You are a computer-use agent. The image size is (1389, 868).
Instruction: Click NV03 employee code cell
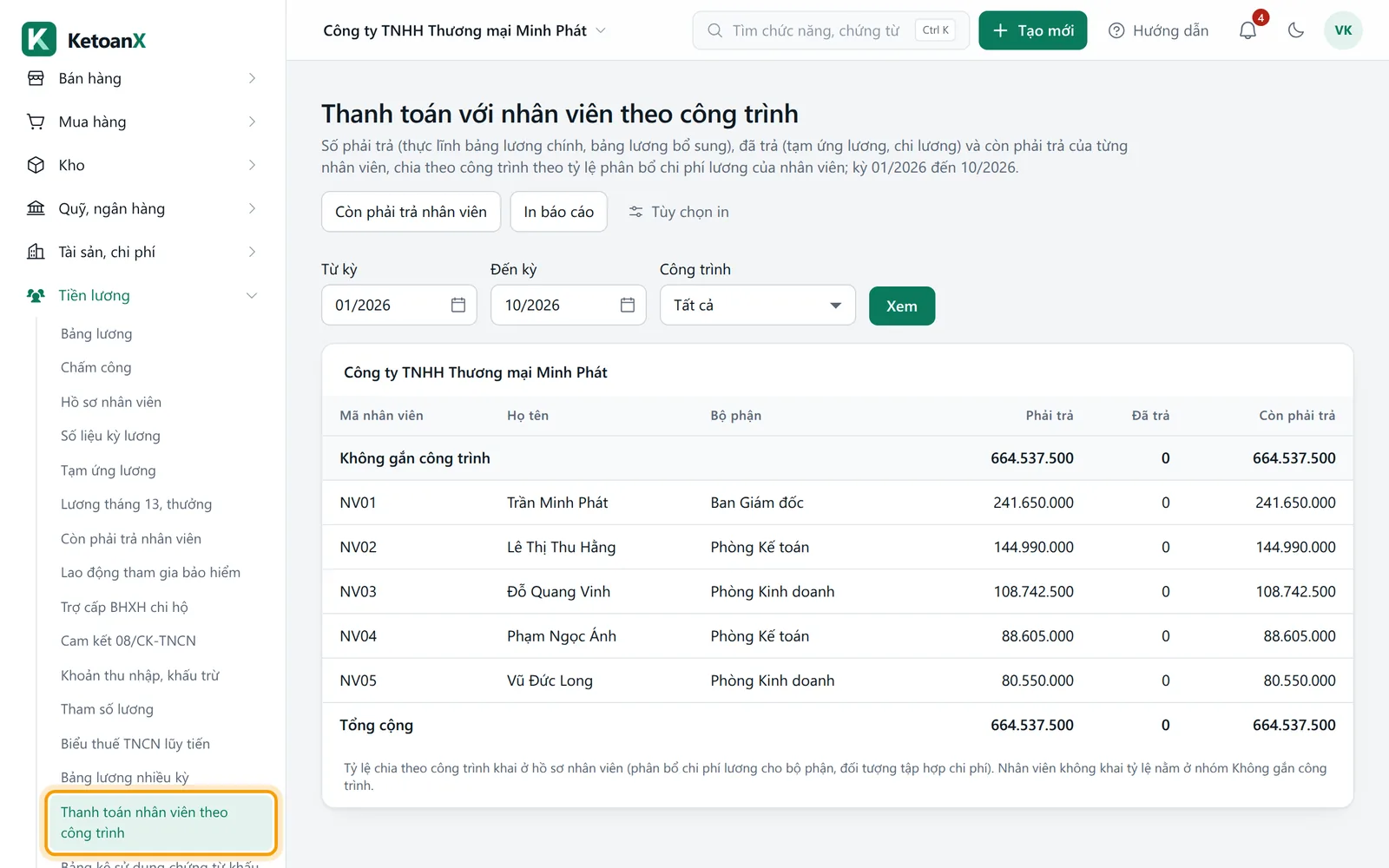click(358, 591)
